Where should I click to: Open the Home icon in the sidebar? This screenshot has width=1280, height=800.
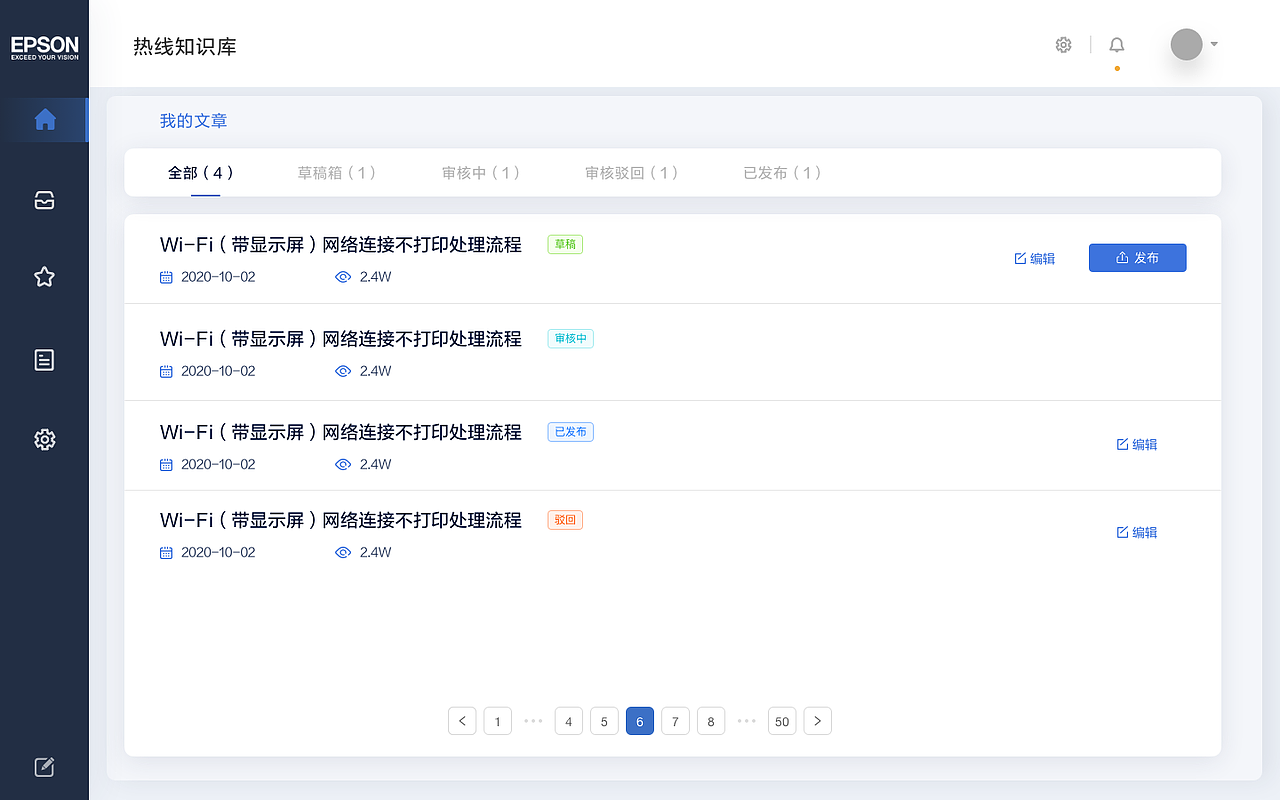[44, 119]
